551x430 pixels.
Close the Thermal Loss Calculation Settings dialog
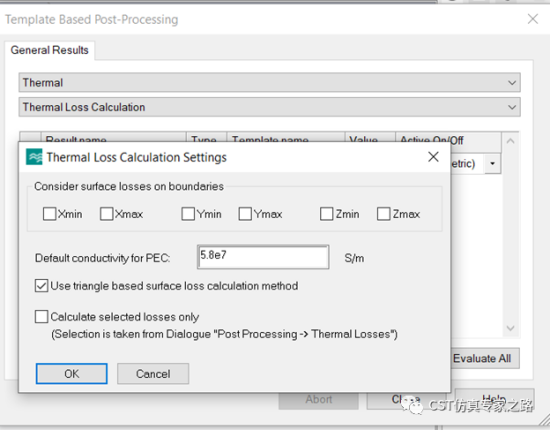[x=433, y=157]
